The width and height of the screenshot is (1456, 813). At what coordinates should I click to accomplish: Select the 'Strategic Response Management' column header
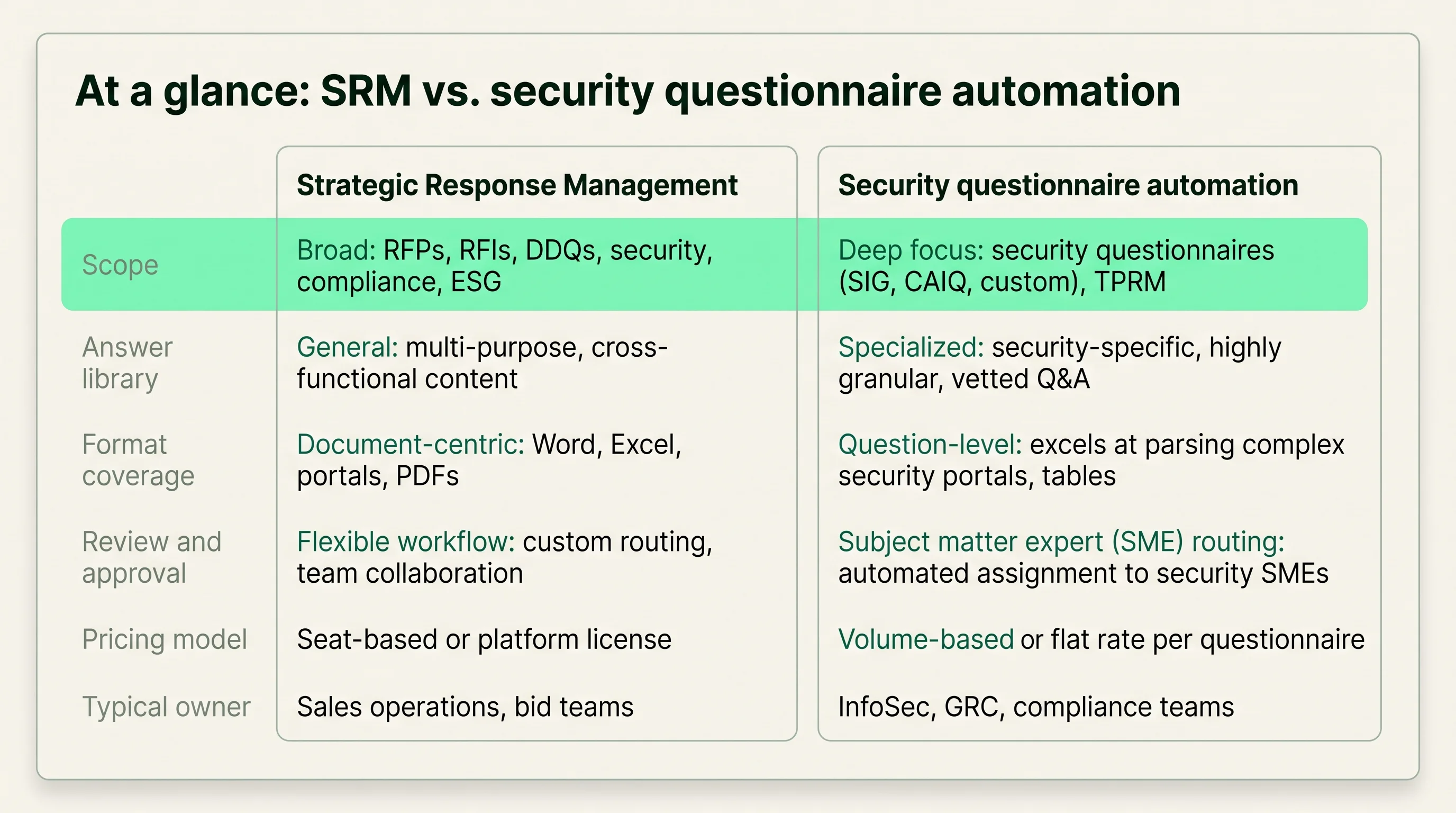pyautogui.click(x=517, y=185)
